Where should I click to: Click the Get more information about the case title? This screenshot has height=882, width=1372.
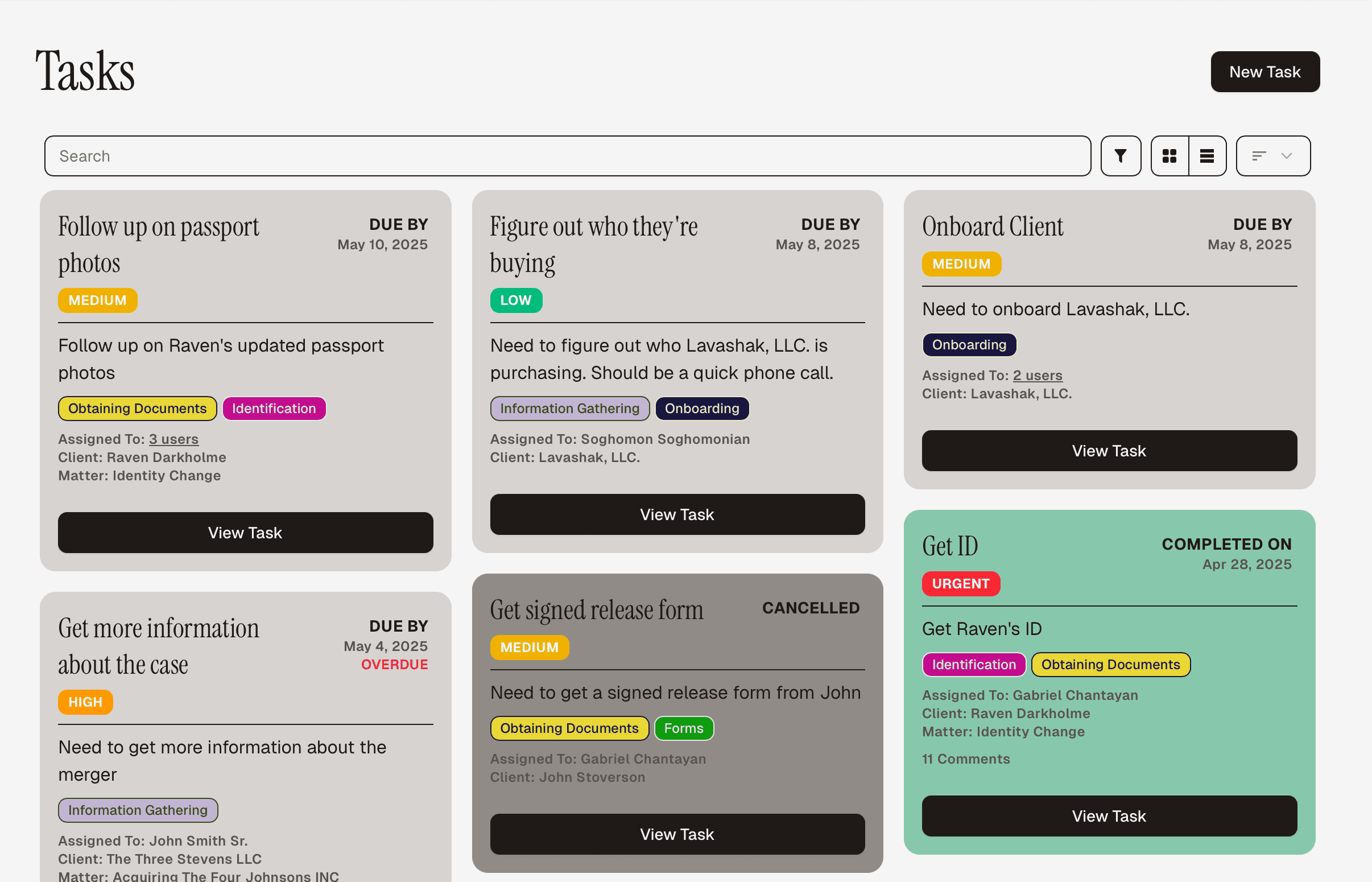tap(159, 646)
